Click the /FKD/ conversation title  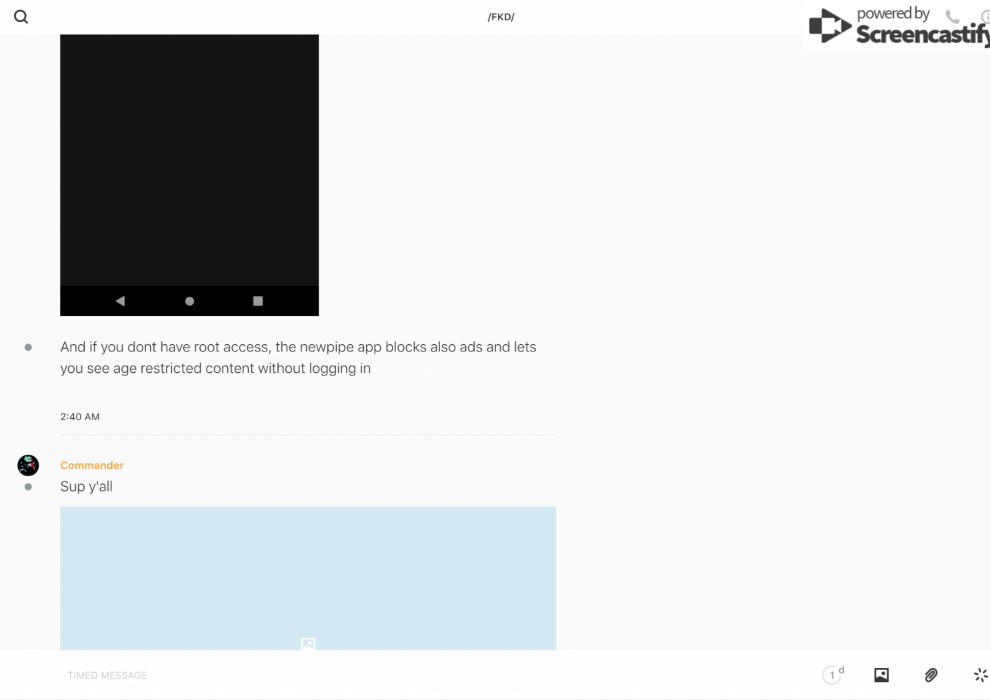500,17
